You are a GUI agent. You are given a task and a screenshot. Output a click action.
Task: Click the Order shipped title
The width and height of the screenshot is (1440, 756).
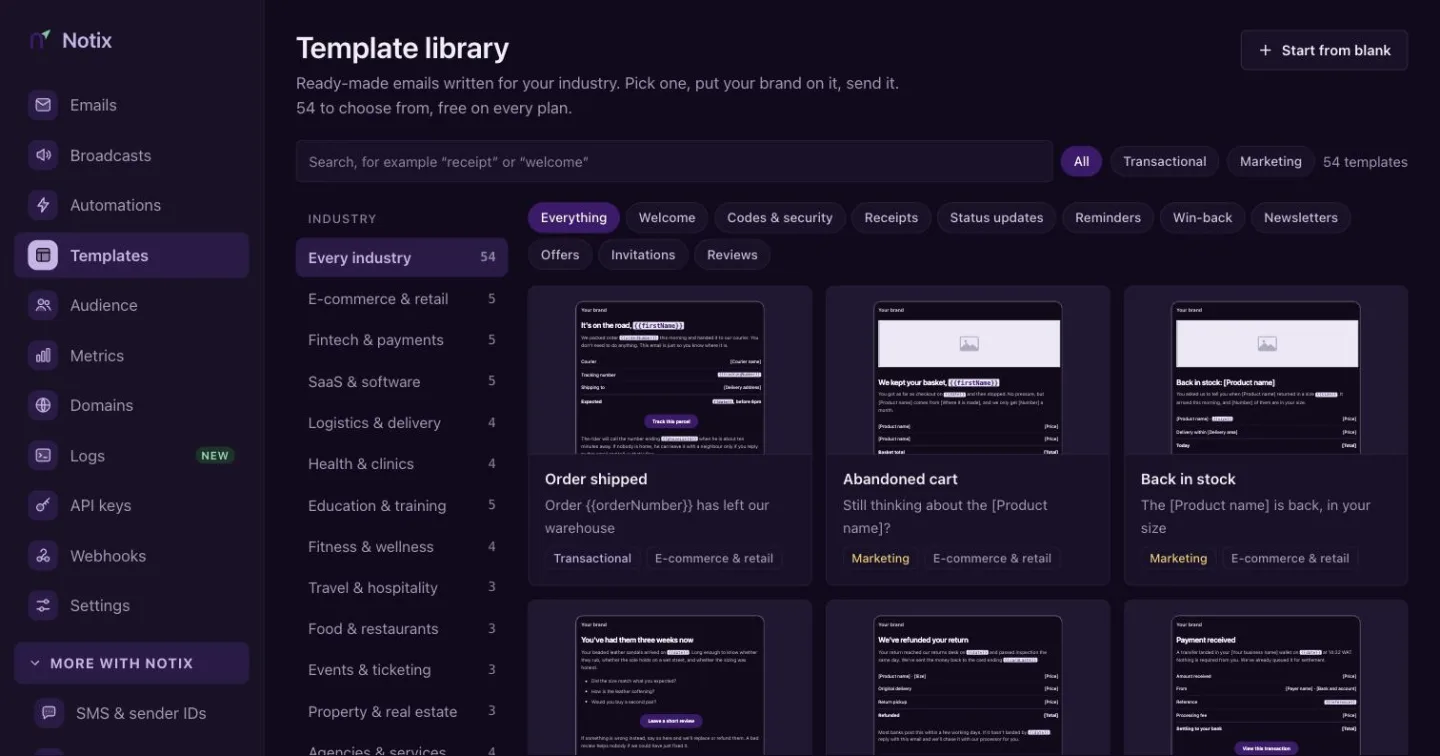tap(596, 479)
